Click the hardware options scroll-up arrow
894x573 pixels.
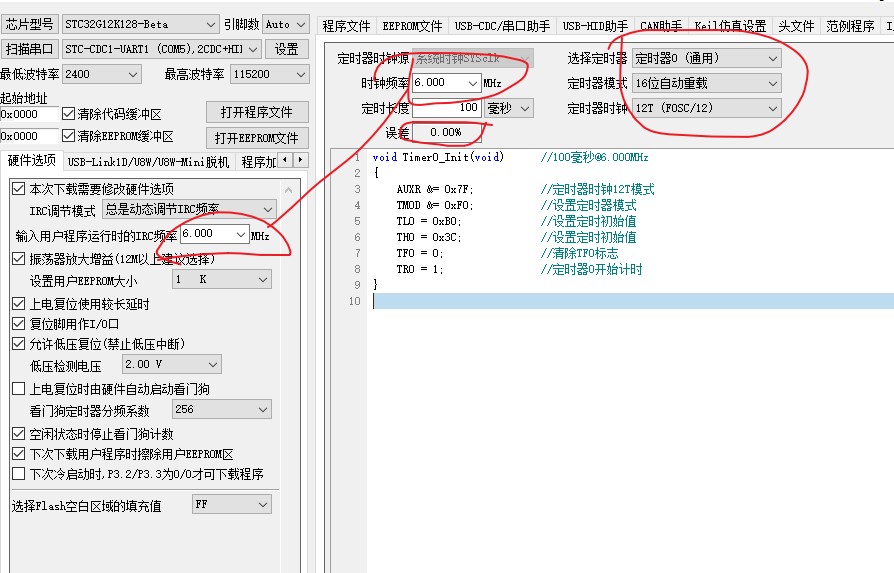[288, 190]
